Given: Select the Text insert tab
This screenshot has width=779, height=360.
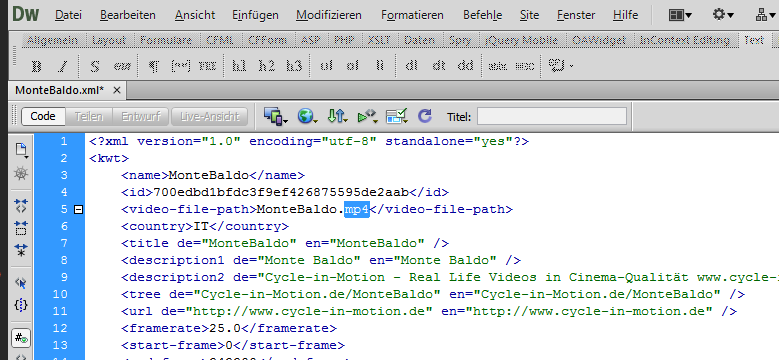Looking at the screenshot, I should pos(754,40).
